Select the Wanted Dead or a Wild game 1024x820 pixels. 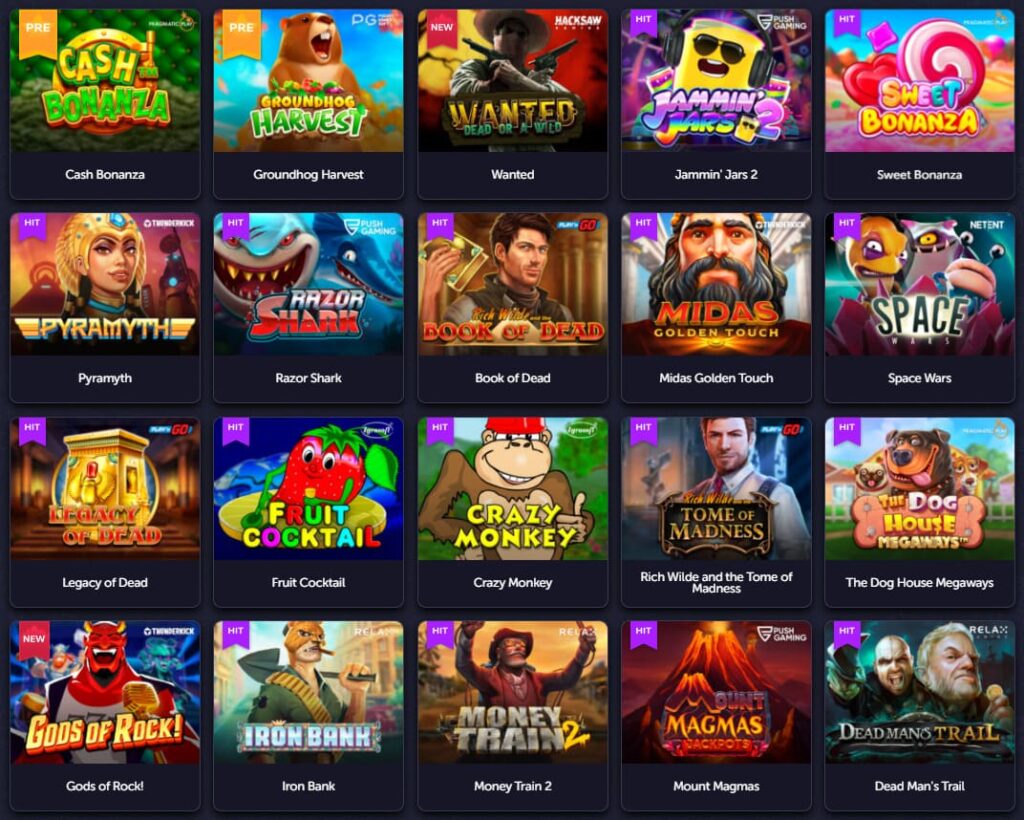coord(513,81)
